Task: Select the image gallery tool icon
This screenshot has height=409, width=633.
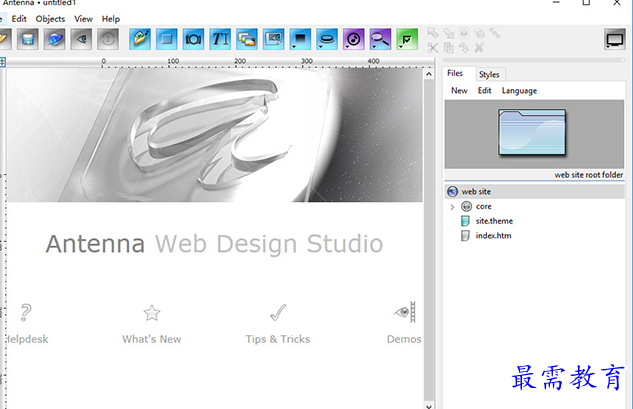Action: click(247, 39)
